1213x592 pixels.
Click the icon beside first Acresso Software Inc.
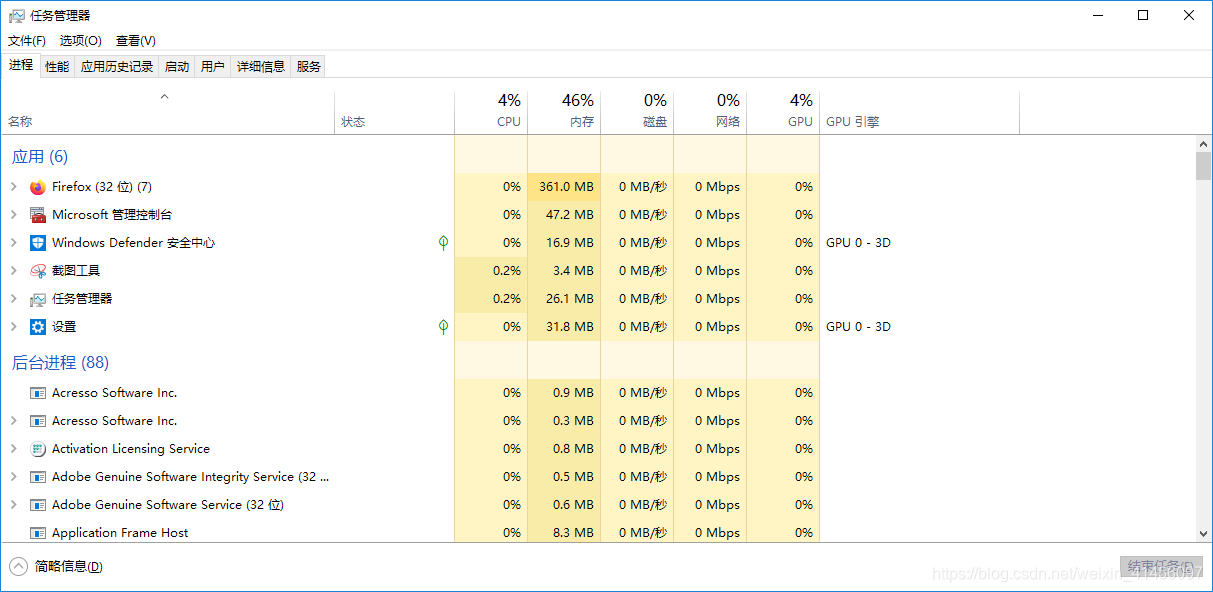pyautogui.click(x=38, y=393)
